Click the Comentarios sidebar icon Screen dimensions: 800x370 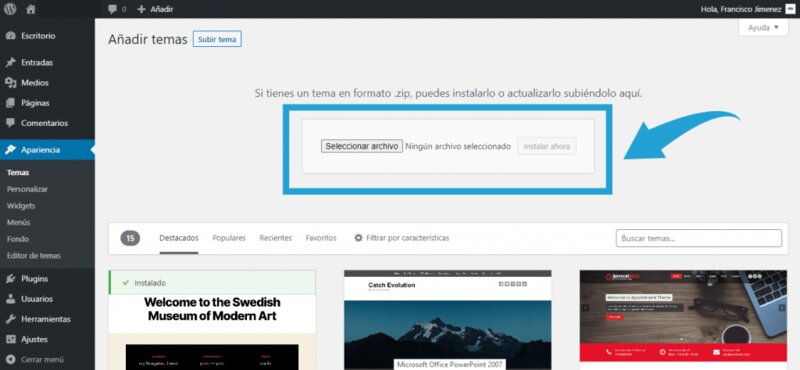coord(10,123)
